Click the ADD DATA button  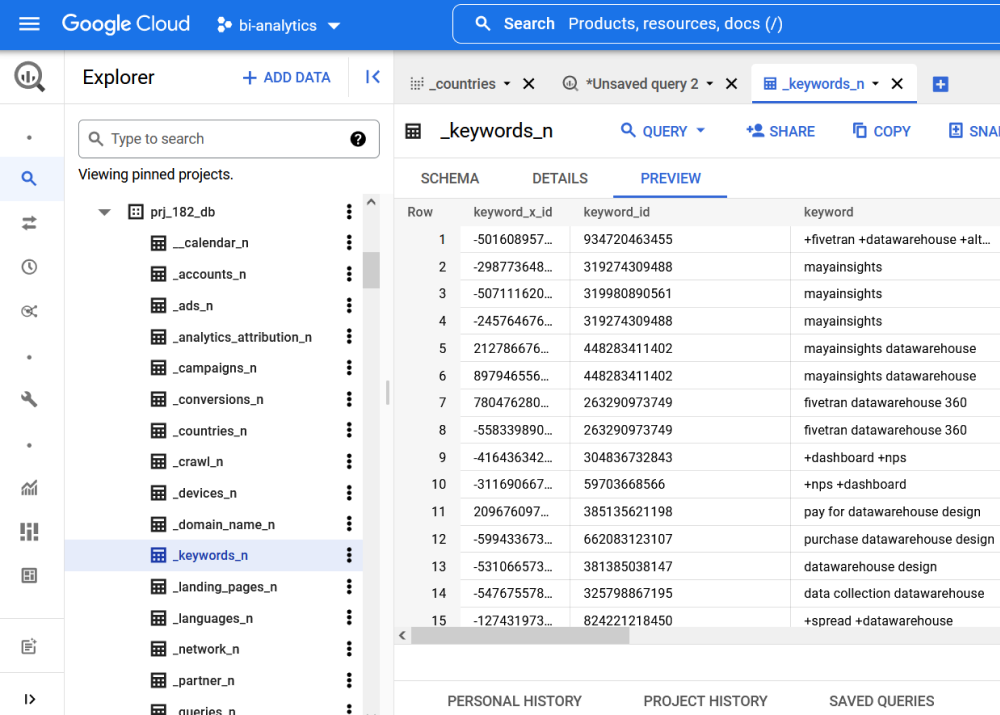pyautogui.click(x=287, y=77)
